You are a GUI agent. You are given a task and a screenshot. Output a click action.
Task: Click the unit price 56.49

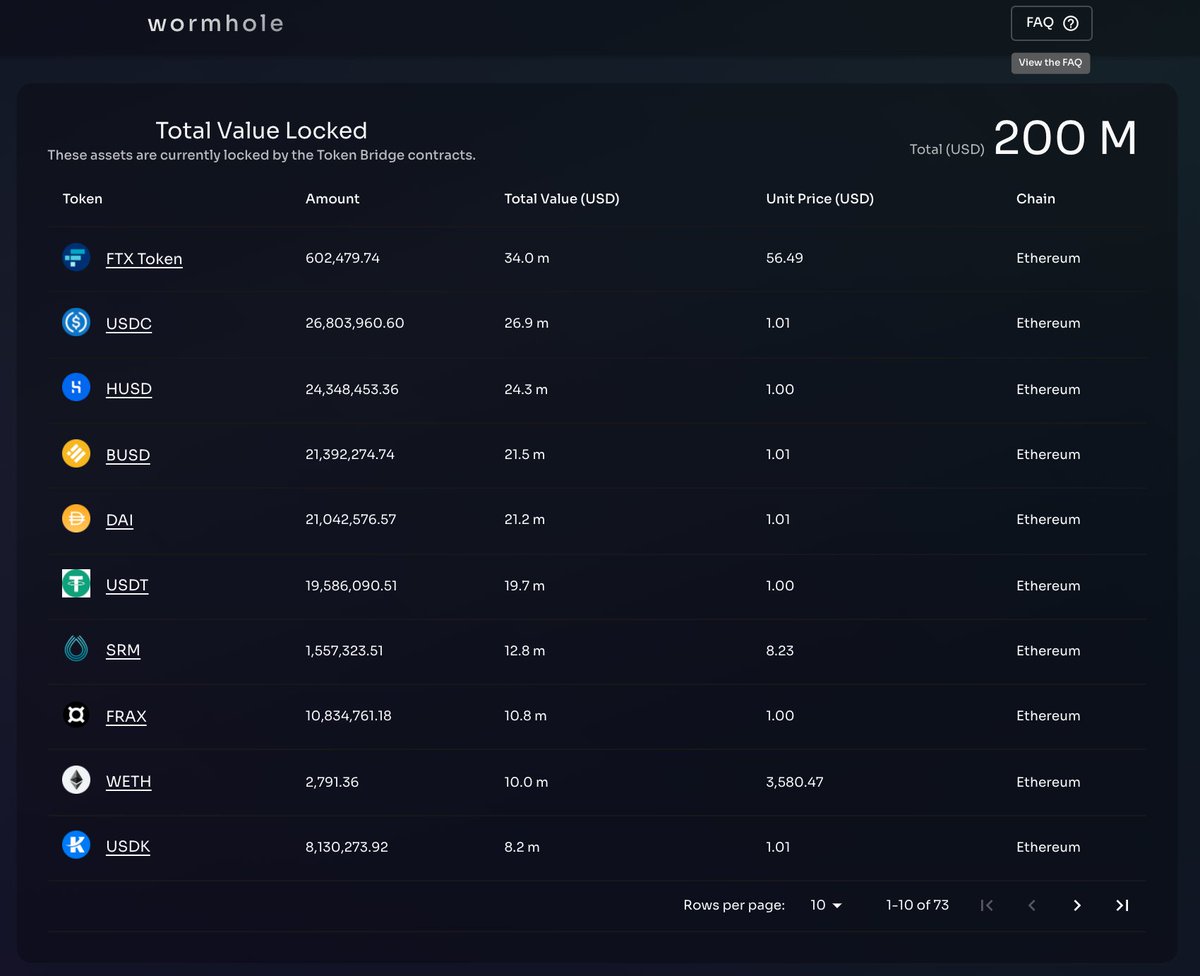[785, 258]
